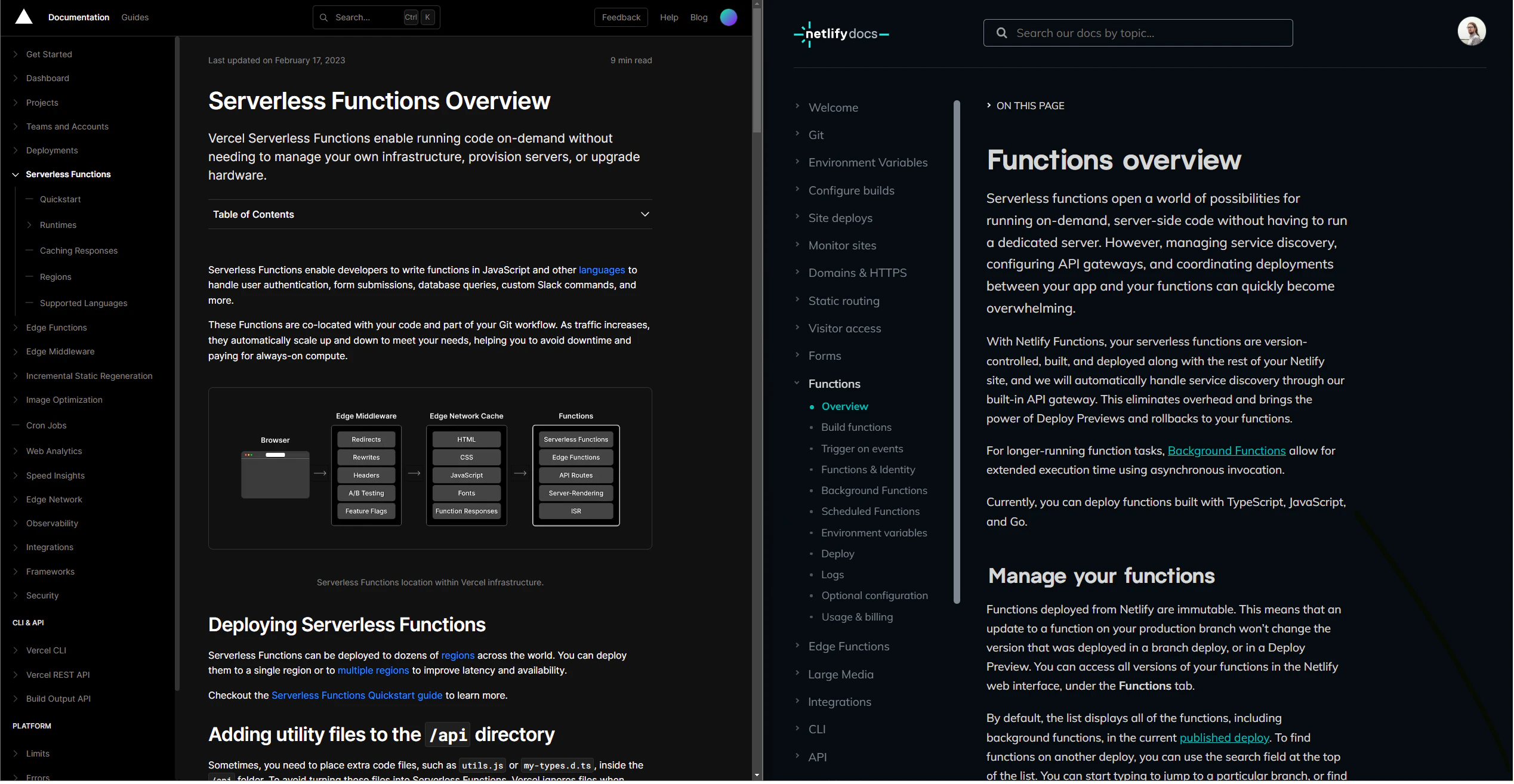Viewport: 1514px width, 784px height.
Task: Open Trigger on events in Netlify
Action: (862, 449)
